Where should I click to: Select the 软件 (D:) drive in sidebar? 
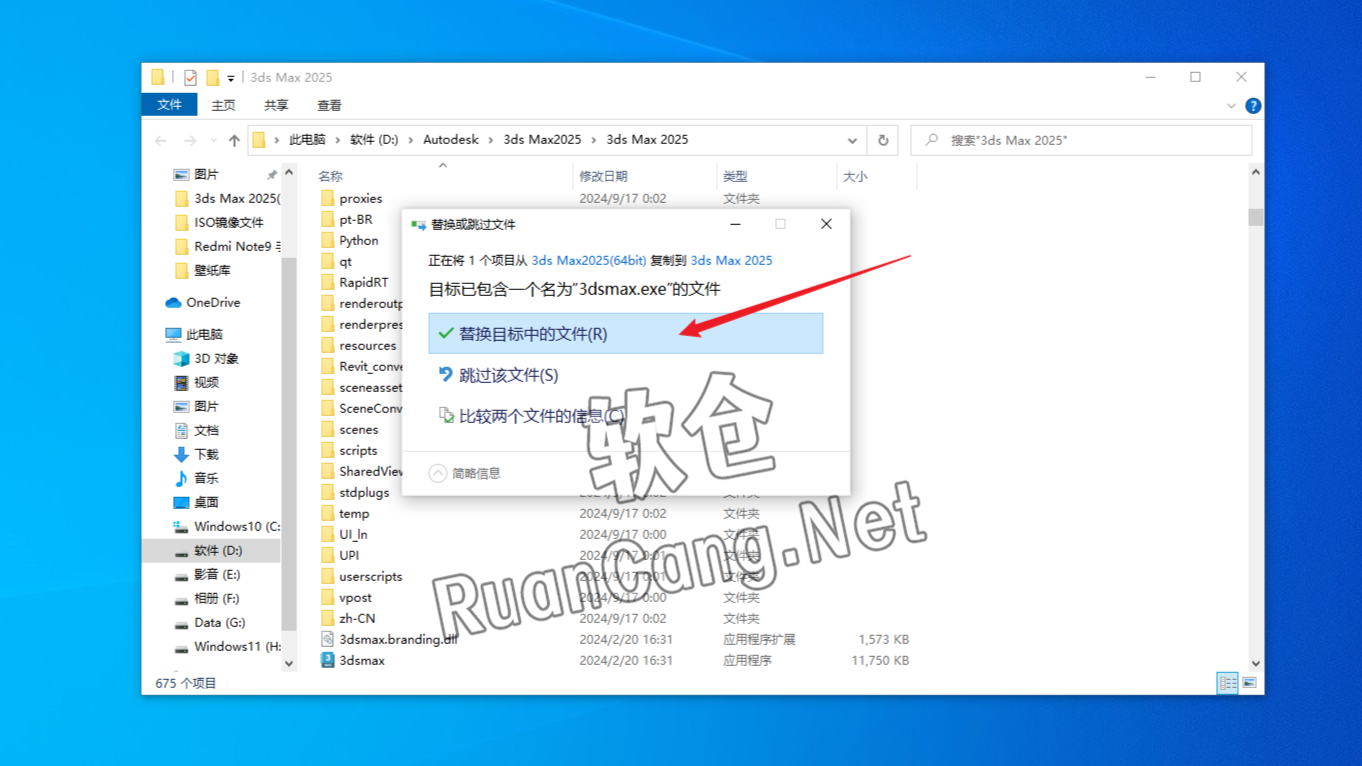[211, 550]
